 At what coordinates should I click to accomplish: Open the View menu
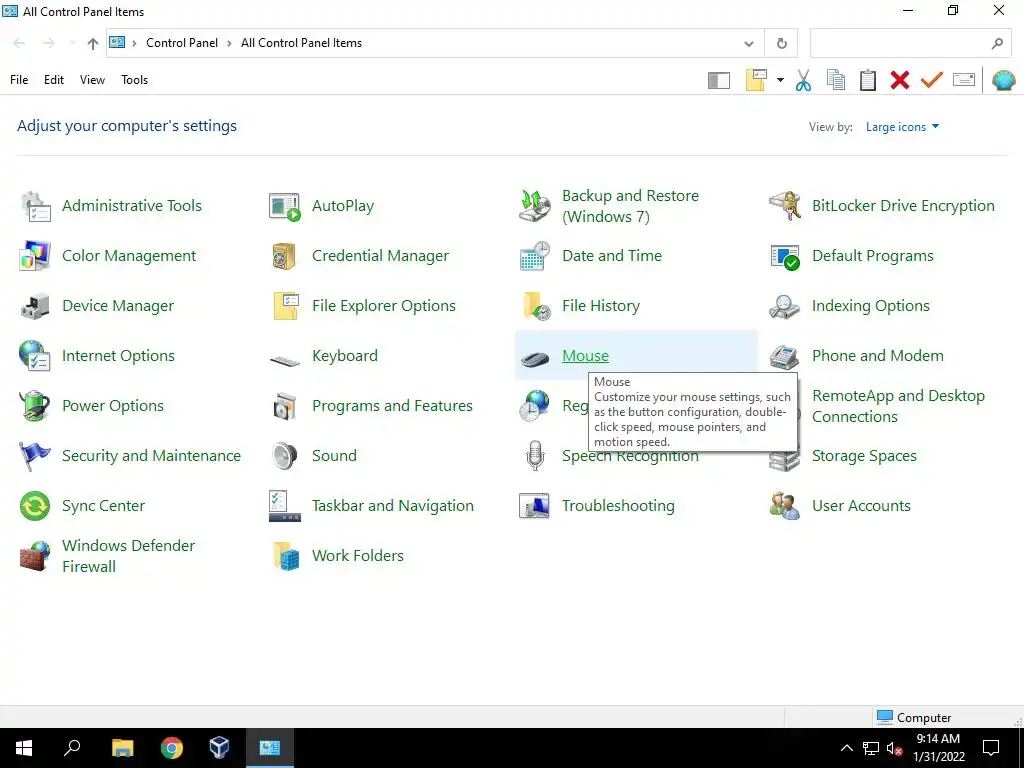pos(92,80)
